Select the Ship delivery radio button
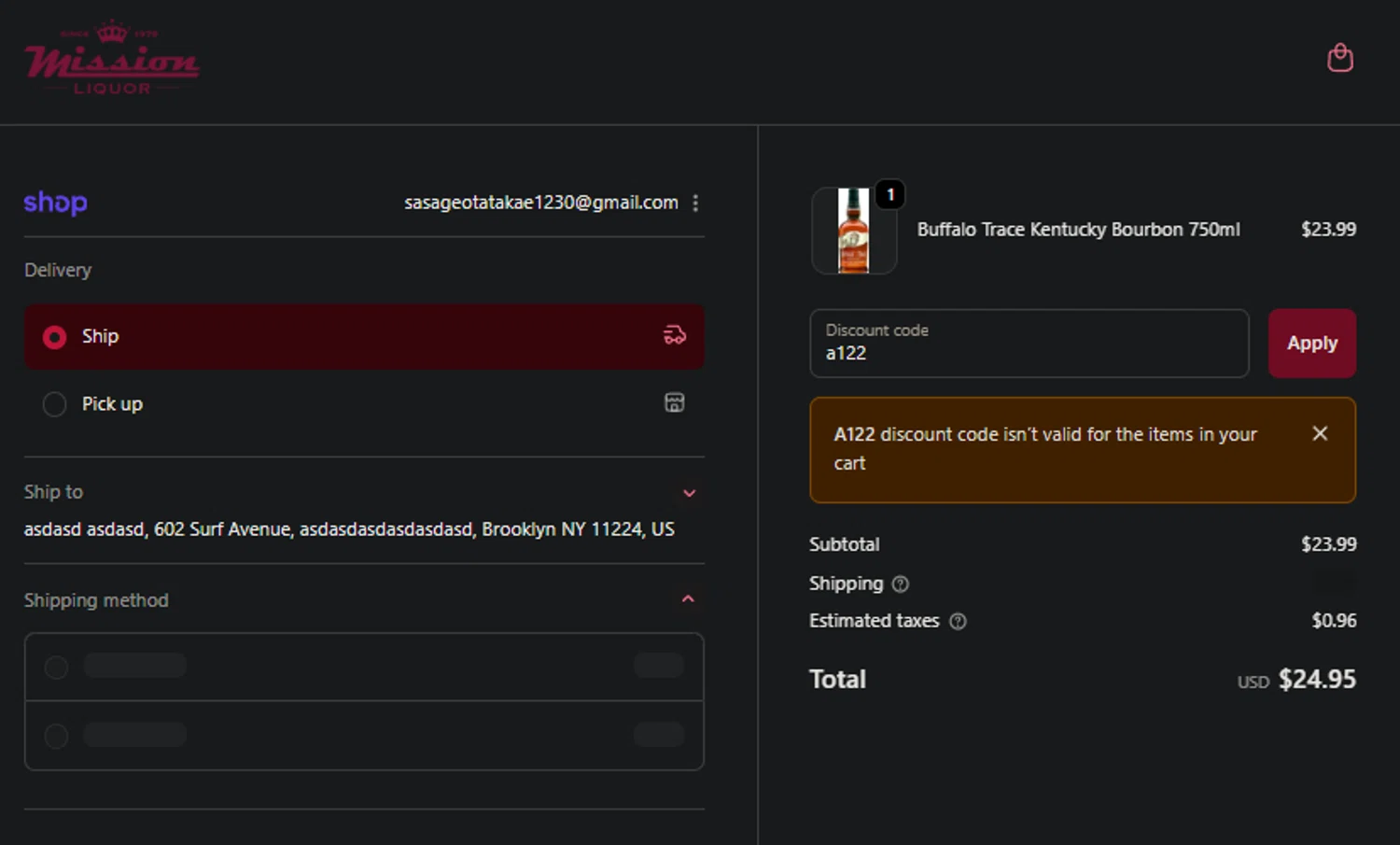The height and width of the screenshot is (845, 1400). 55,337
